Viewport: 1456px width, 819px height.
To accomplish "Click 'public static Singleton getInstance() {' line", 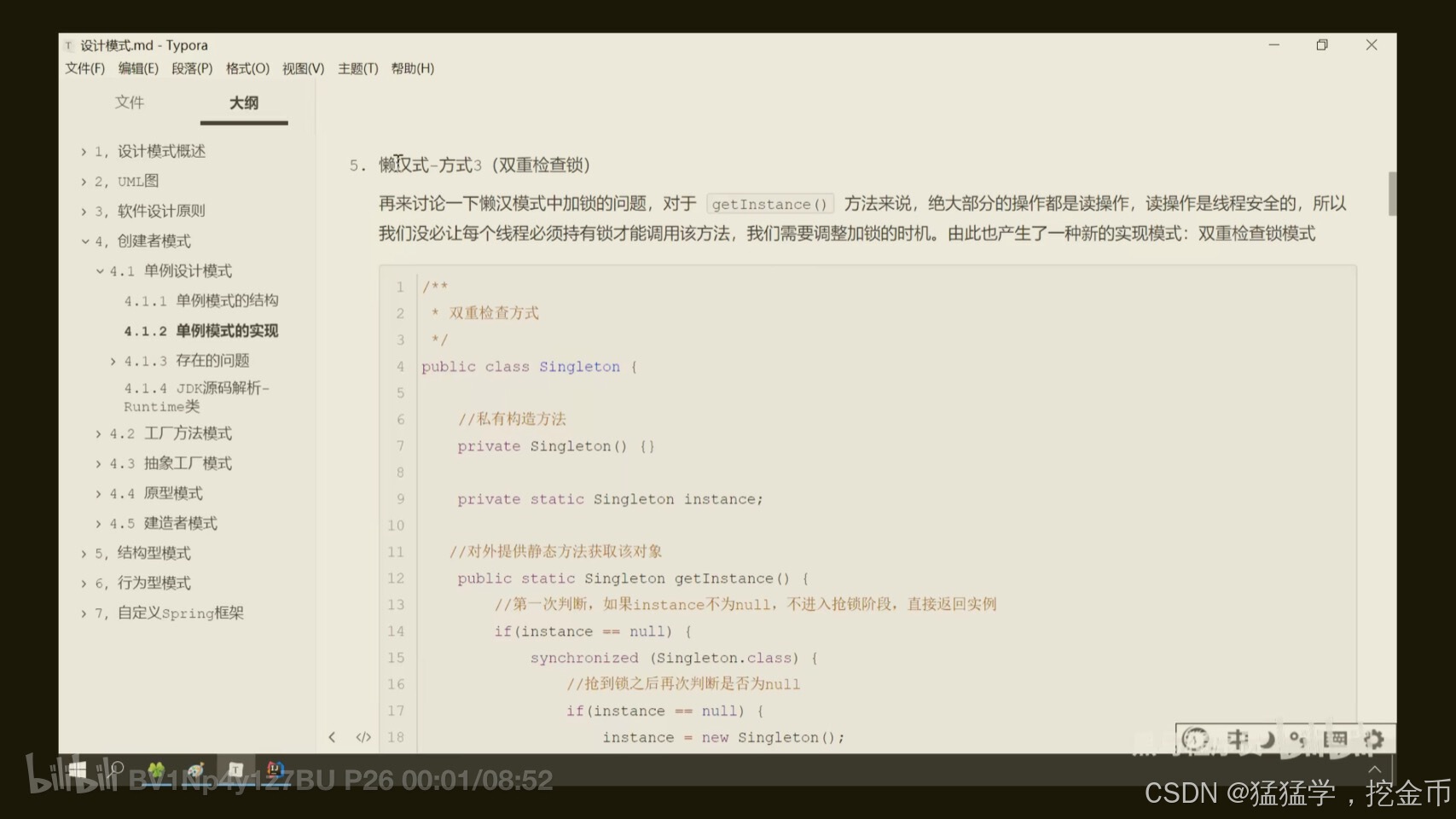I will click(x=633, y=578).
